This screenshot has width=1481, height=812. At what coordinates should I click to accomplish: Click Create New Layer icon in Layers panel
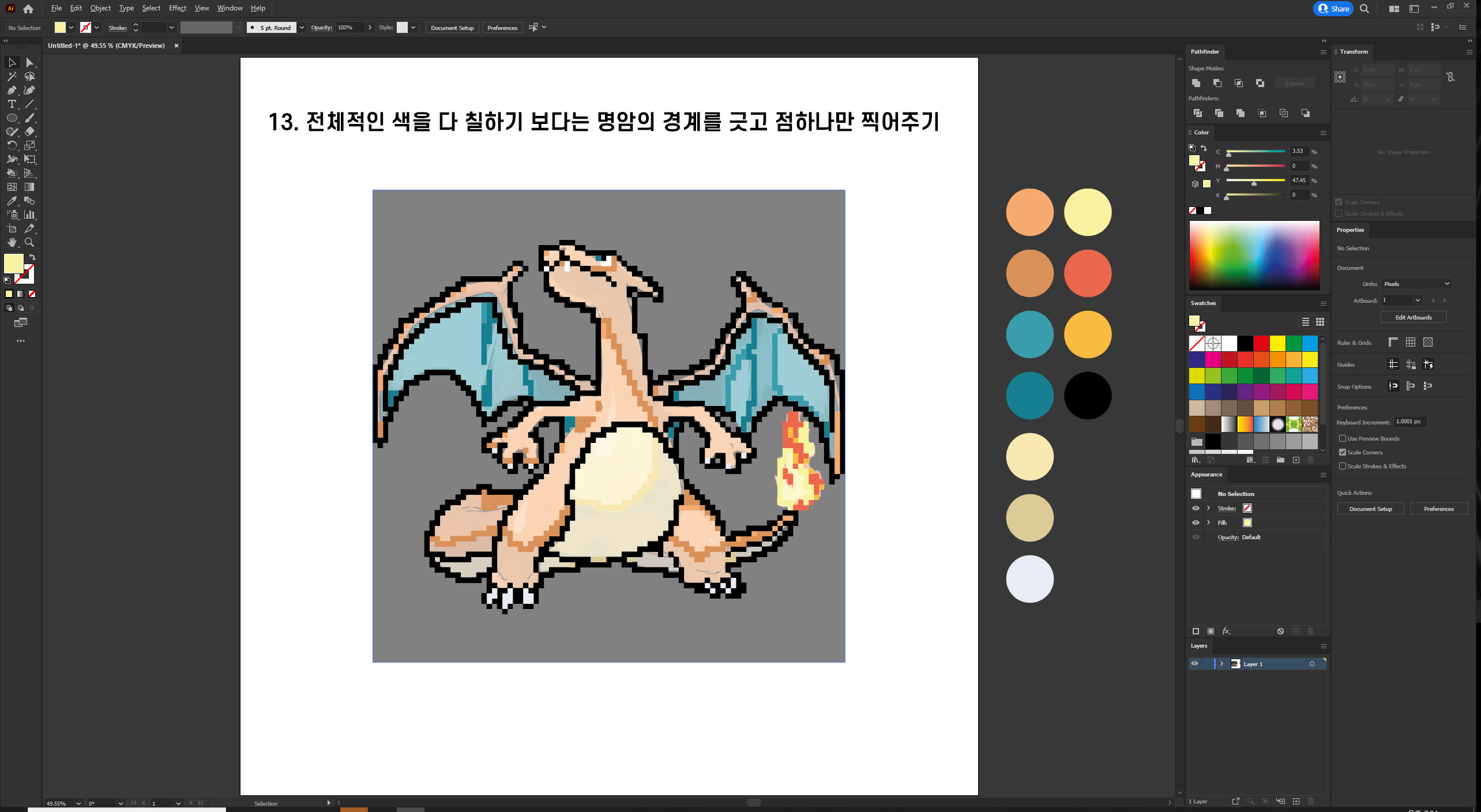pyautogui.click(x=1296, y=801)
